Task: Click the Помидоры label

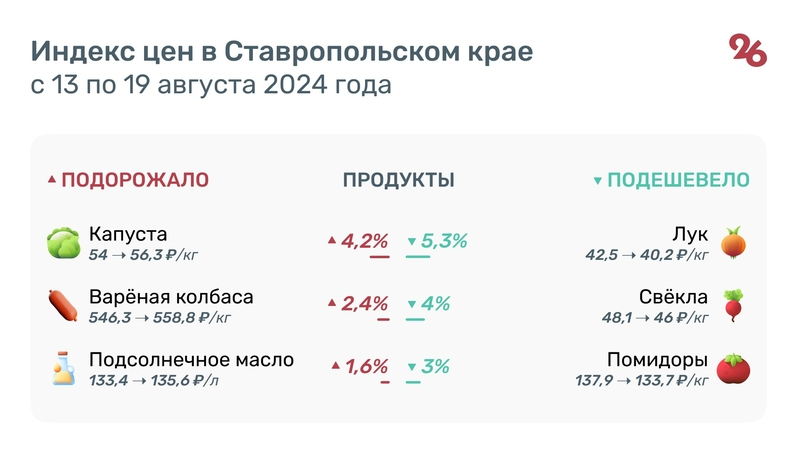Action: click(x=657, y=360)
